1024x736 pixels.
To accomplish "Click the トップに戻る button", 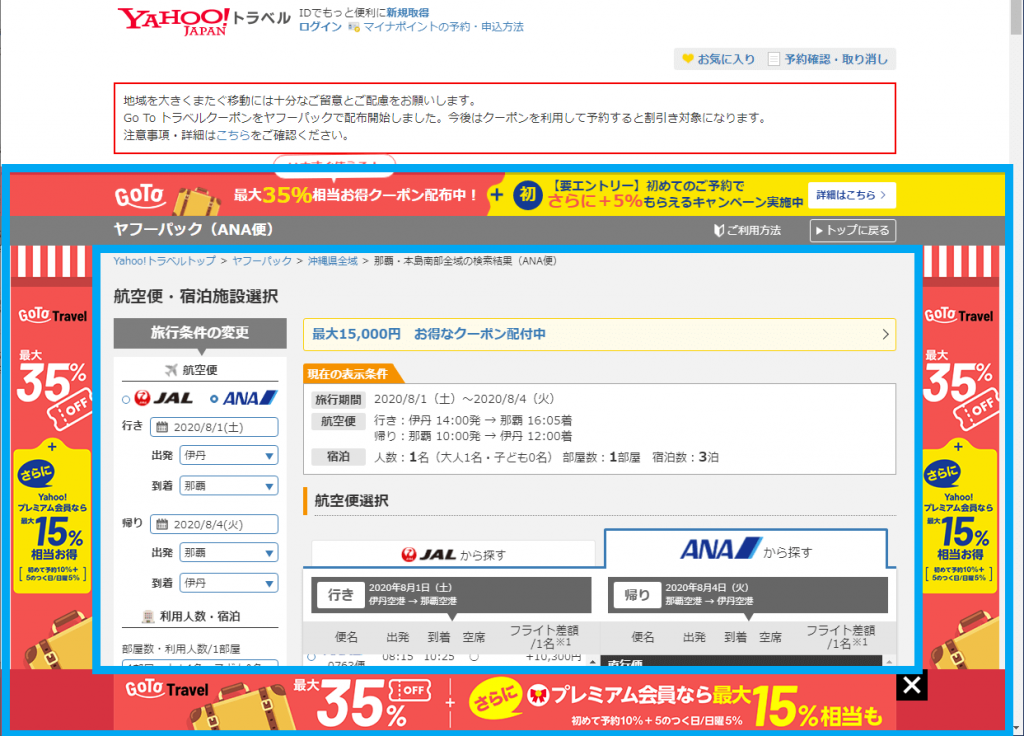I will 853,230.
